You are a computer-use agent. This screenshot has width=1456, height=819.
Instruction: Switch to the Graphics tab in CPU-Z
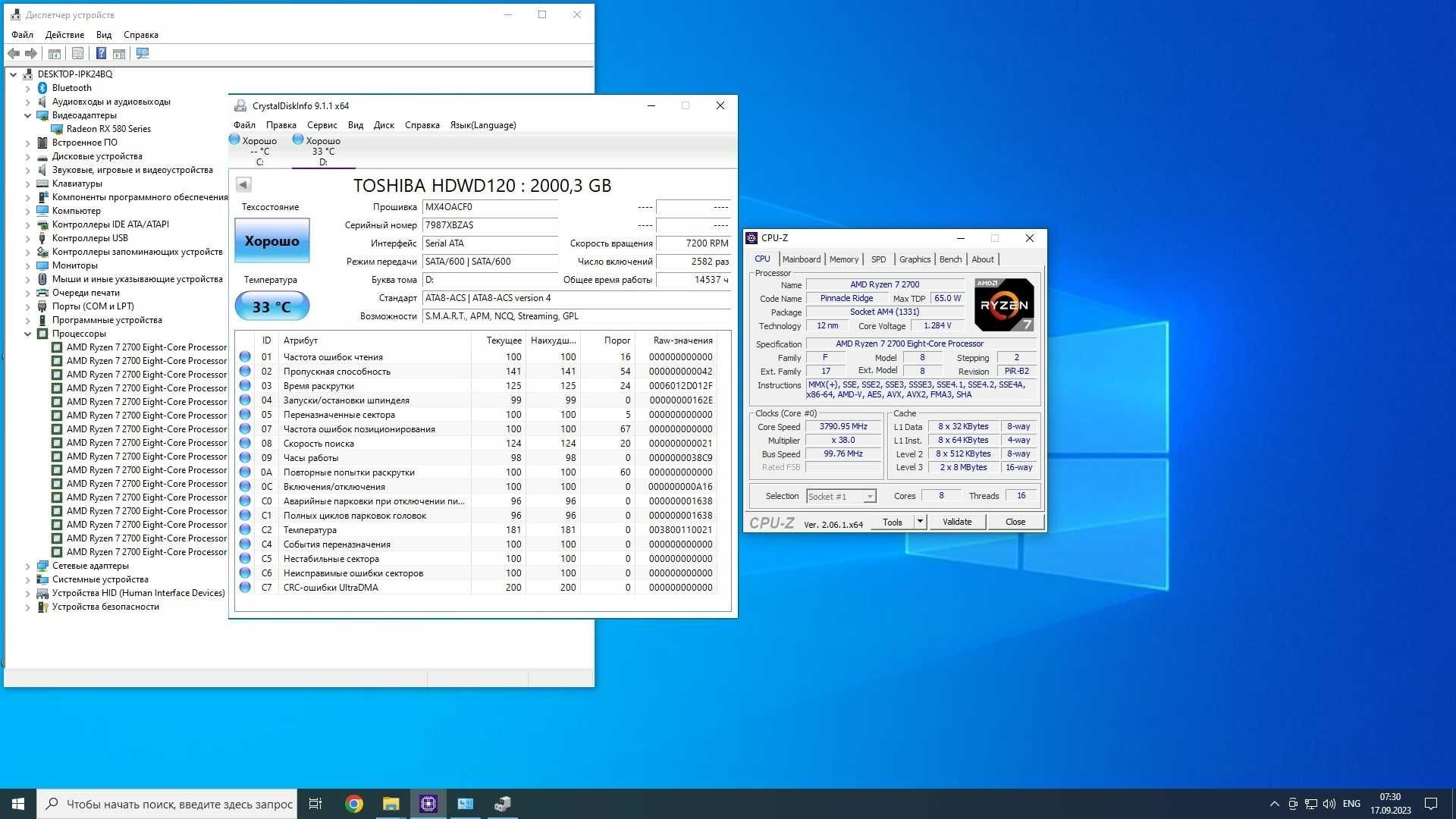[x=915, y=259]
